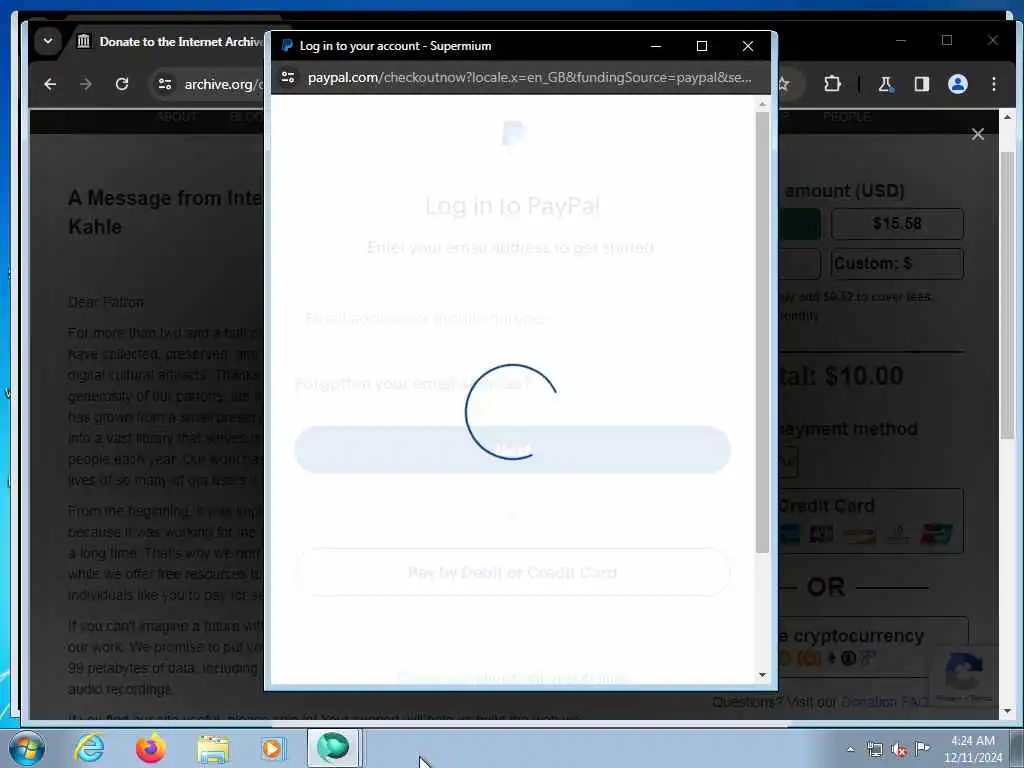Click the email address field in PayPal login

(x=512, y=319)
